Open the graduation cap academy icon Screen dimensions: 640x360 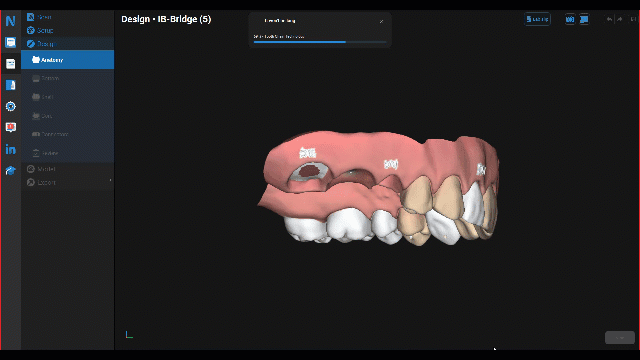tap(11, 170)
